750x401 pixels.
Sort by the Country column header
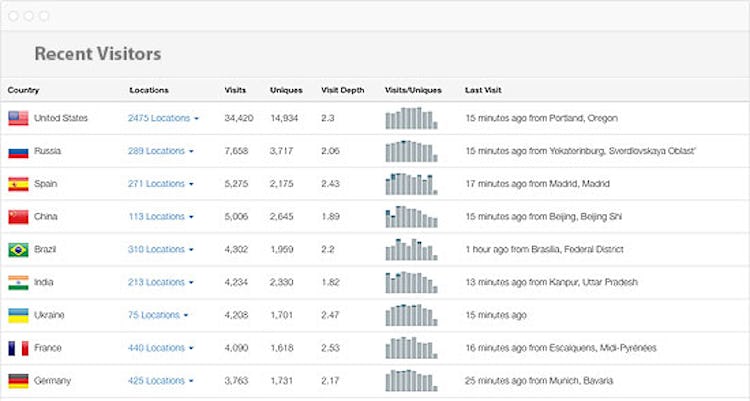pyautogui.click(x=23, y=90)
